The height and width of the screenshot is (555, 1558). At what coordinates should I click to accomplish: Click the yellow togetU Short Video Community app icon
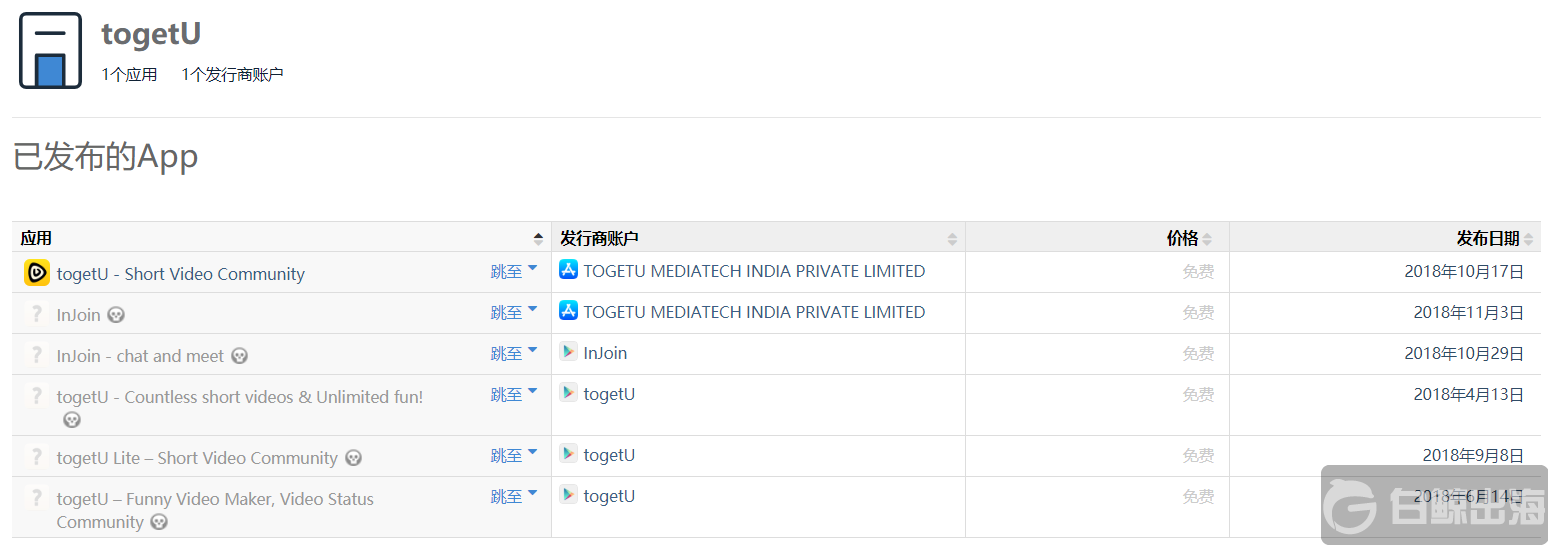pyautogui.click(x=37, y=273)
